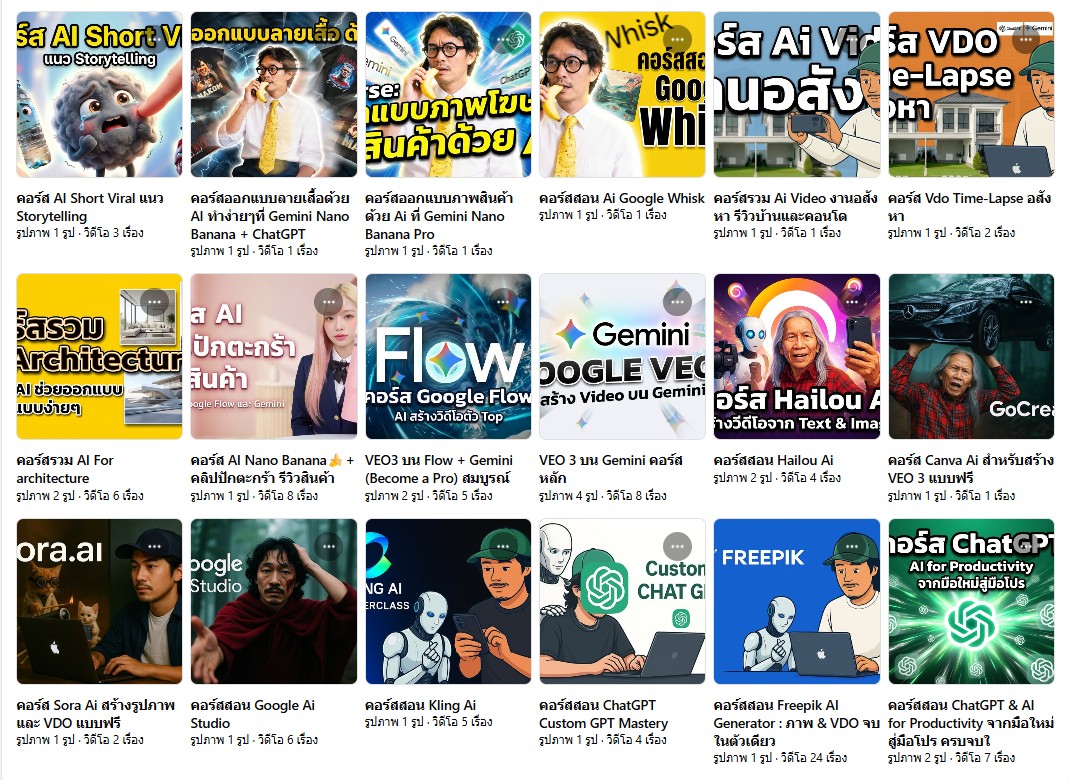Open the AI Short Viral Storytelling thumbnail
The image size is (1069, 780).
(x=100, y=94)
